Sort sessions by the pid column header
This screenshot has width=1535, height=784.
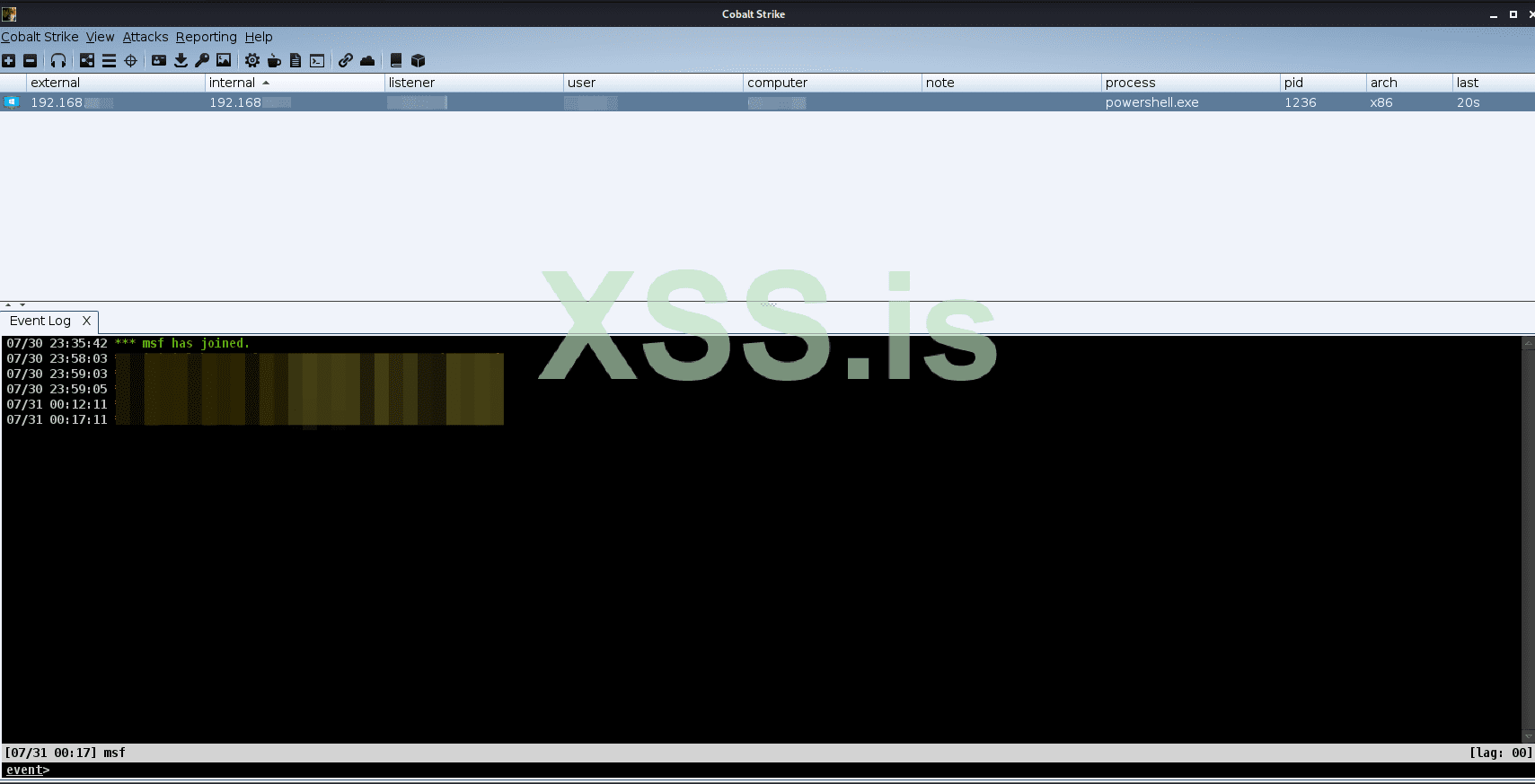click(1323, 83)
